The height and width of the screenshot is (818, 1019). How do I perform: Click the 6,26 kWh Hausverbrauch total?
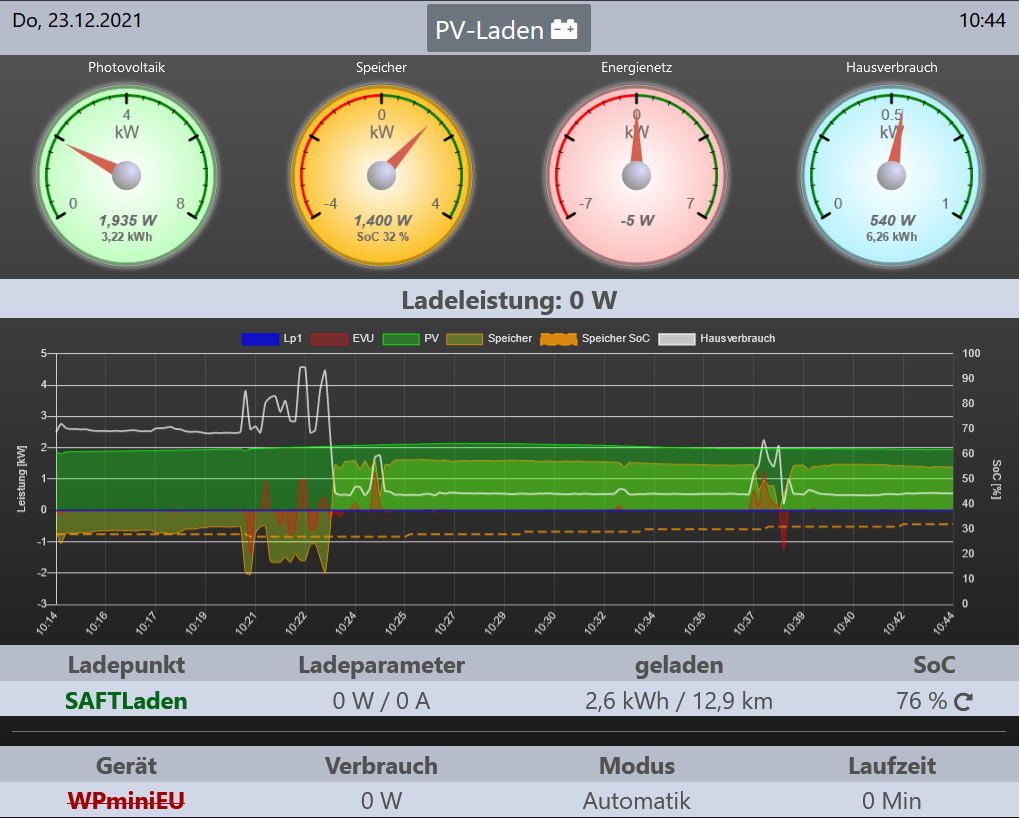892,237
